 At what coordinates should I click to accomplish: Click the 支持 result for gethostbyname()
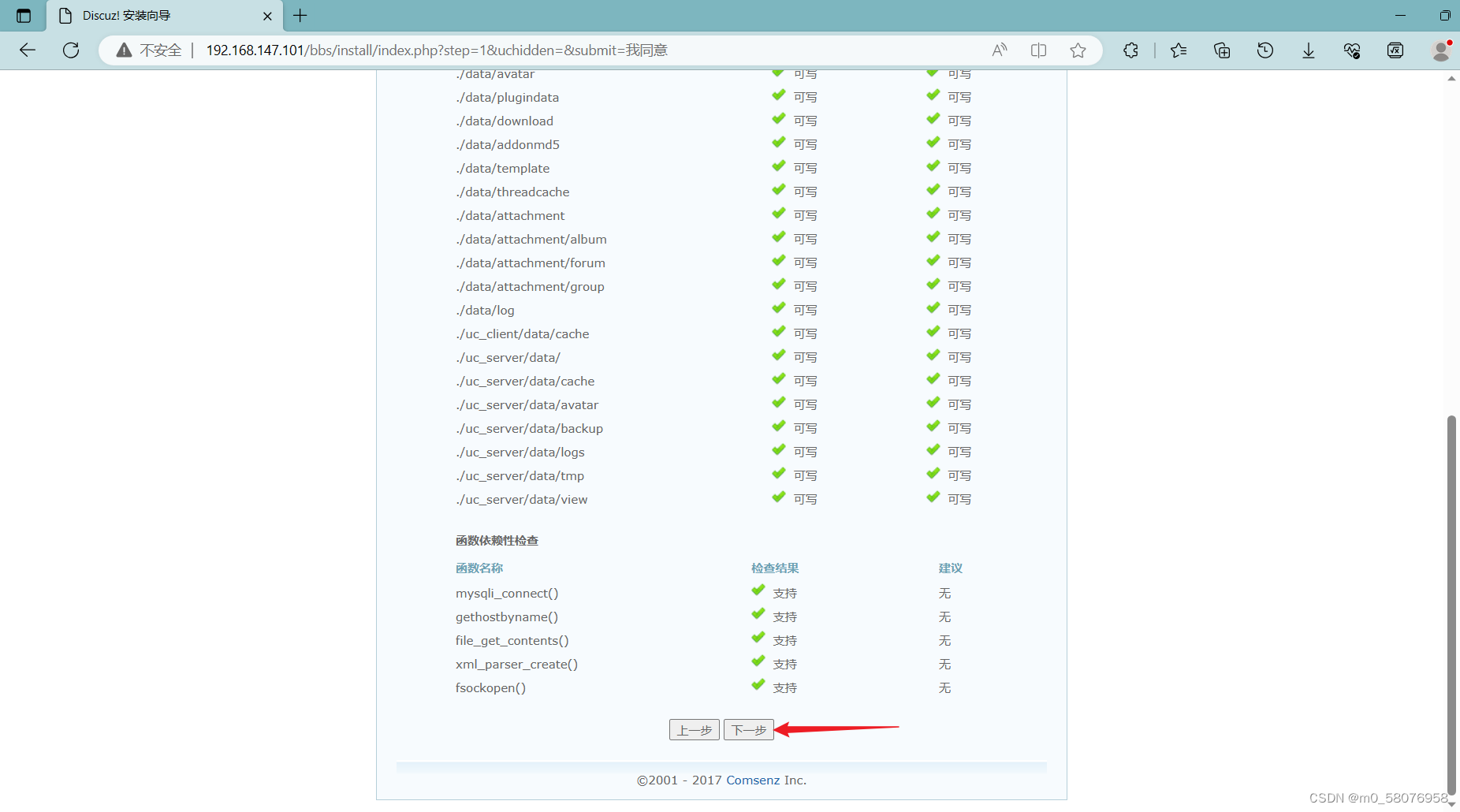785,617
